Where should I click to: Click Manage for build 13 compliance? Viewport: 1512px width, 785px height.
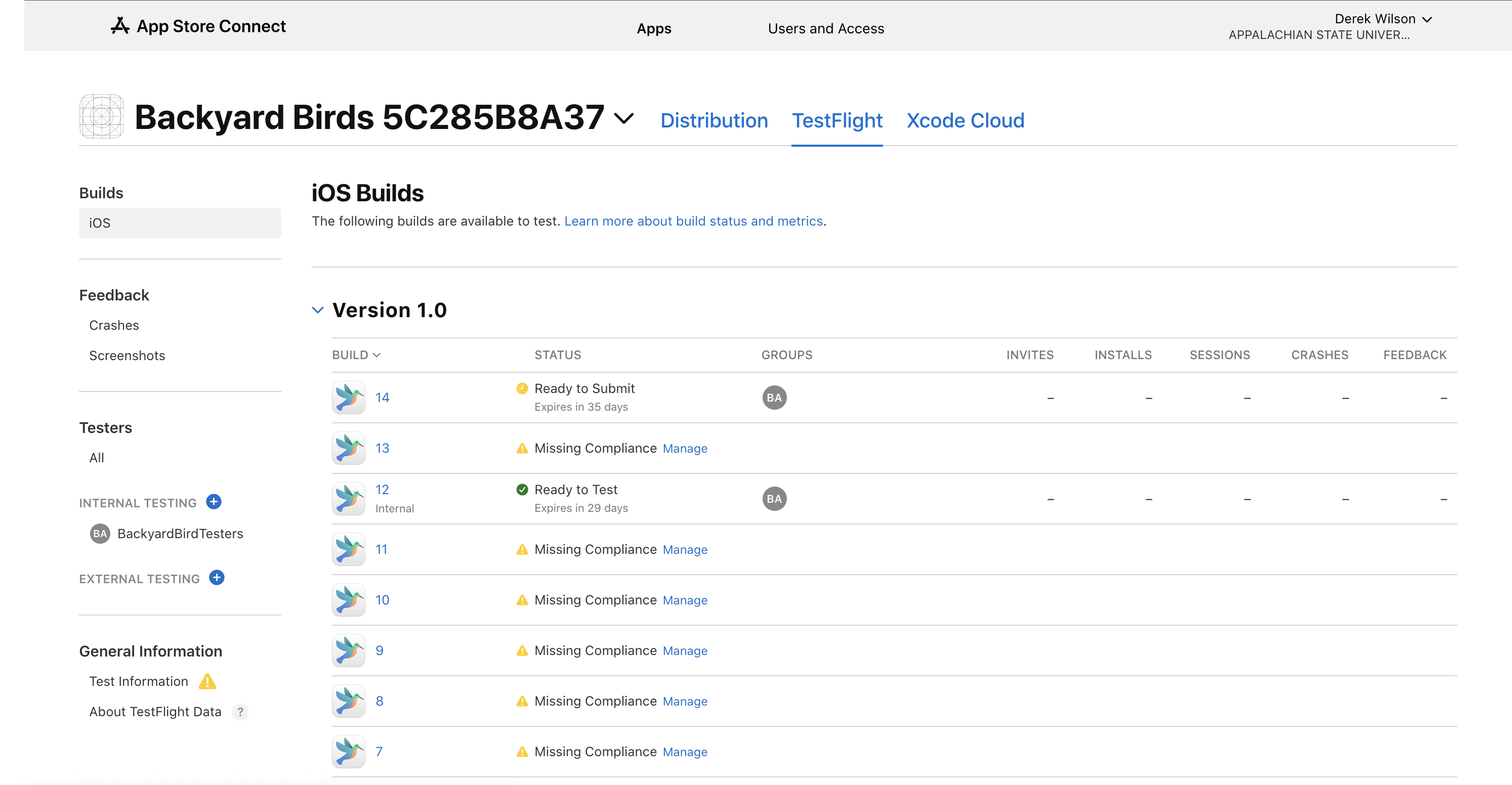pos(685,448)
